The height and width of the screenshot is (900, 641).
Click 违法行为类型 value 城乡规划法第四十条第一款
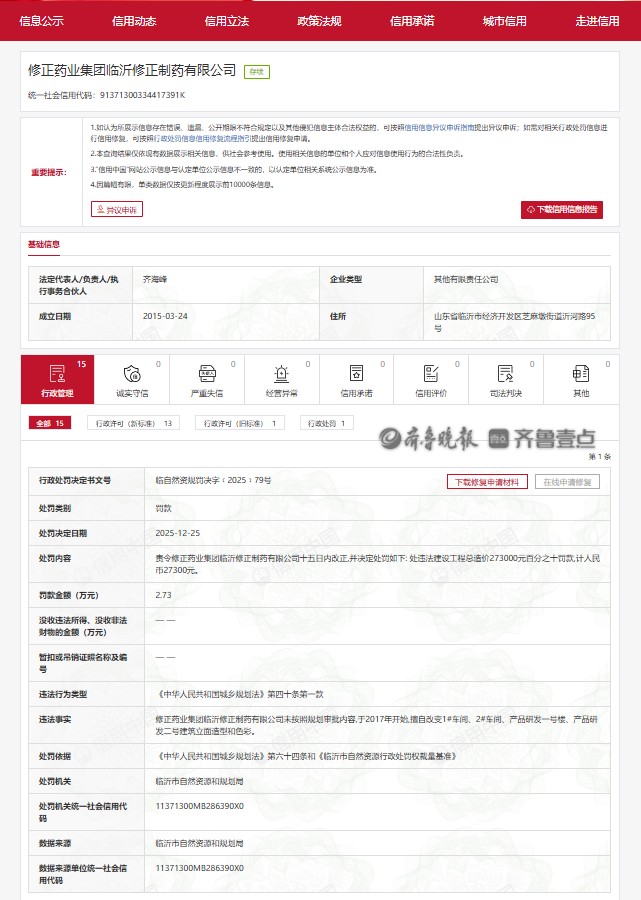[x=239, y=695]
